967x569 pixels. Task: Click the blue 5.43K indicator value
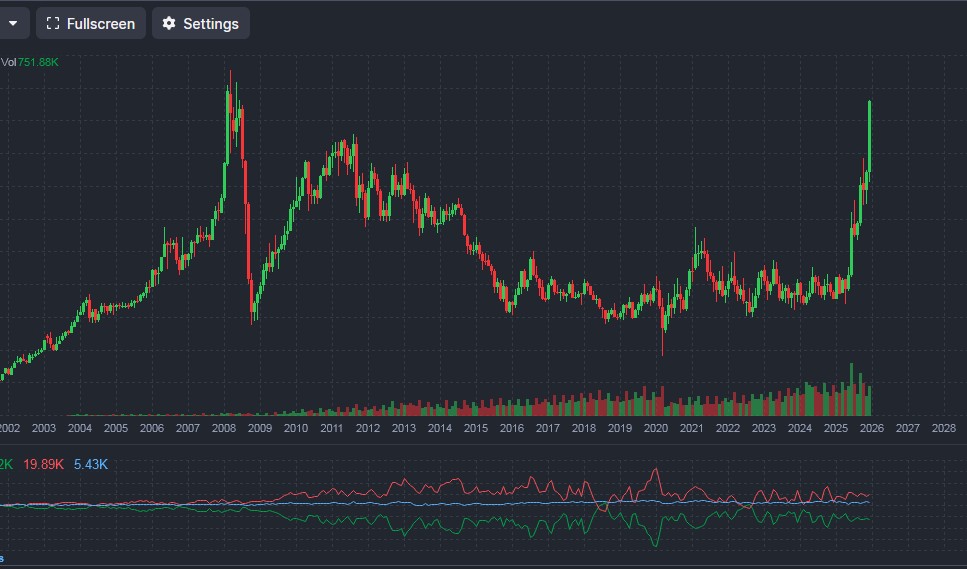90,464
